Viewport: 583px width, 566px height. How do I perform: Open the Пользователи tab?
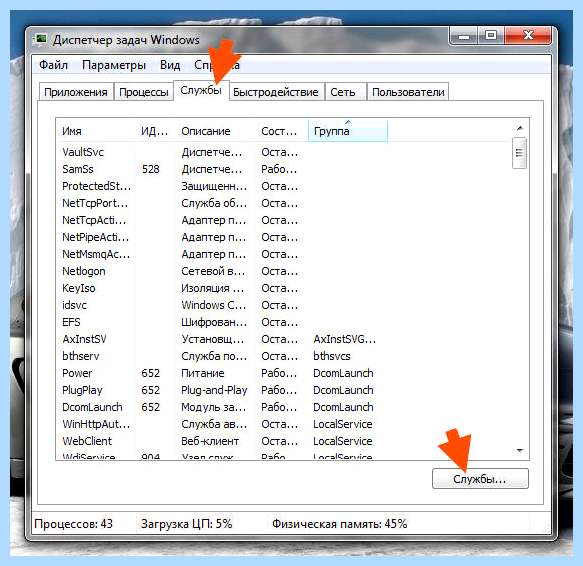[408, 92]
